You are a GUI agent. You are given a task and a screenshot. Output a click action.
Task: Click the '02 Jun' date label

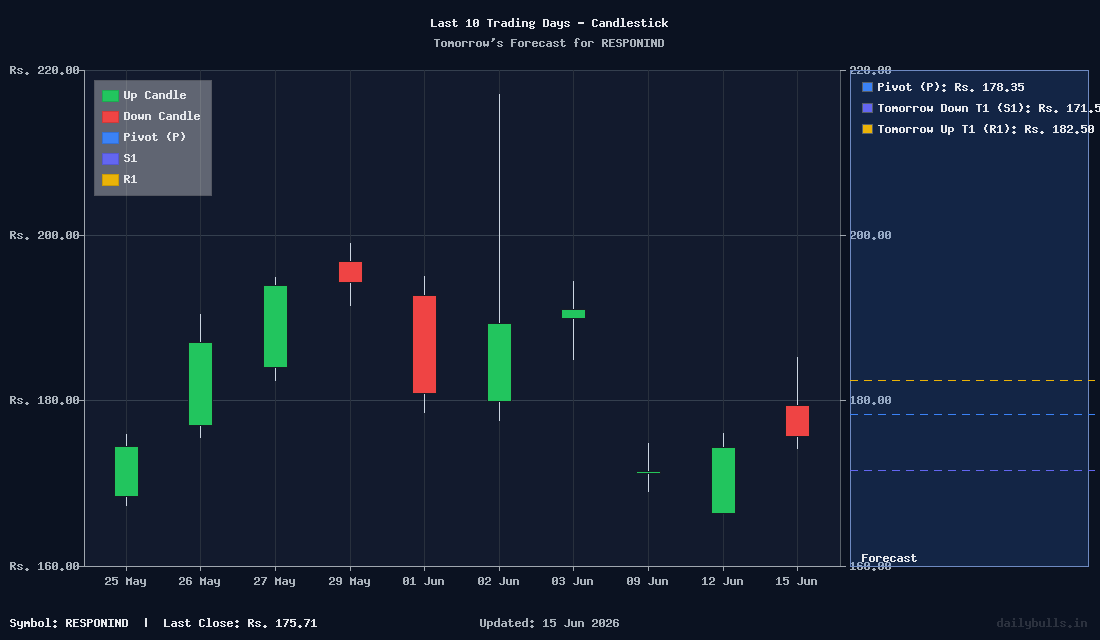[x=498, y=582]
